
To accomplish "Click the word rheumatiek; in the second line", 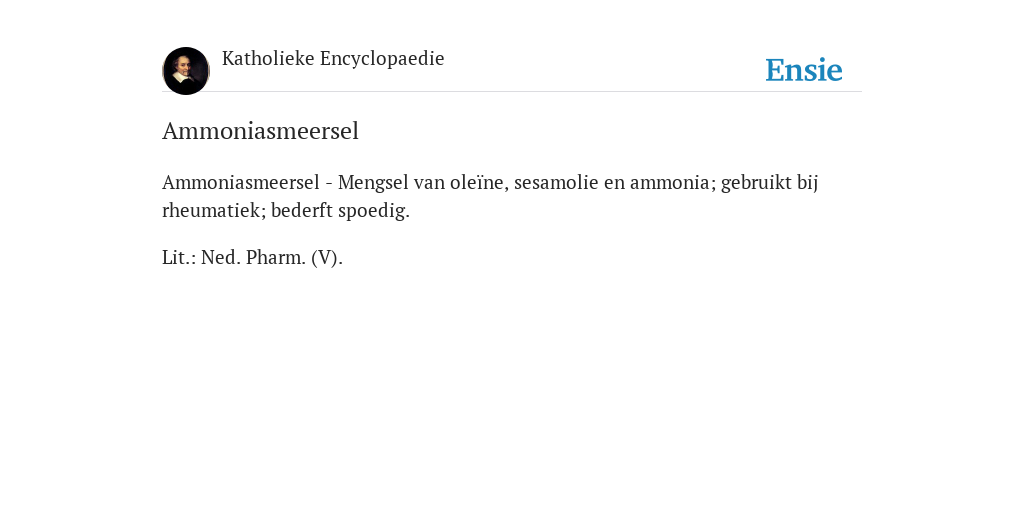I will pyautogui.click(x=214, y=211).
